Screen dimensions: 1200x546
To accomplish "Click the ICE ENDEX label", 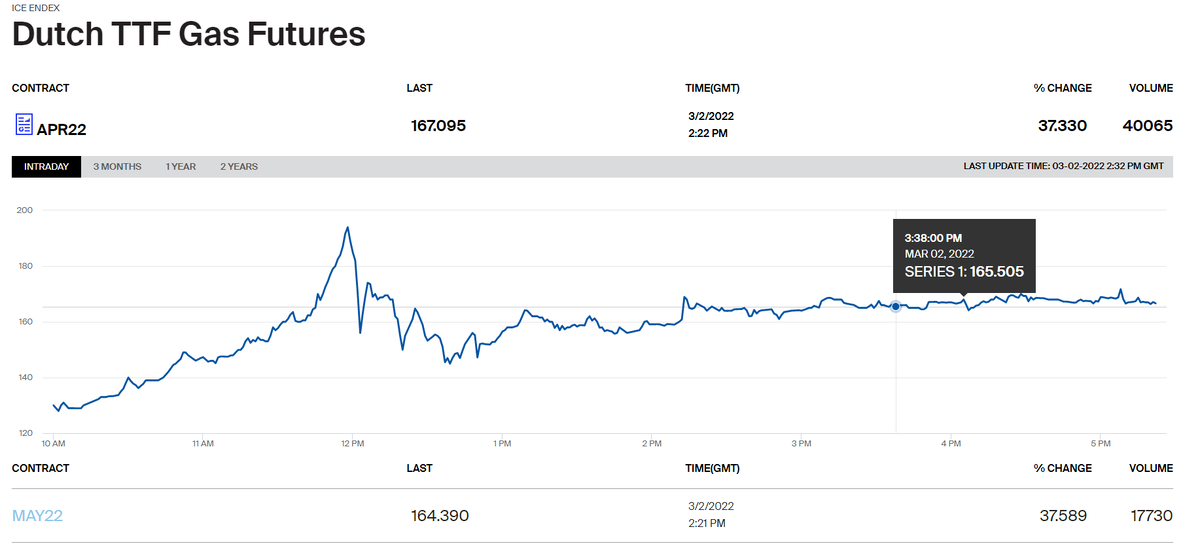I will click(35, 8).
